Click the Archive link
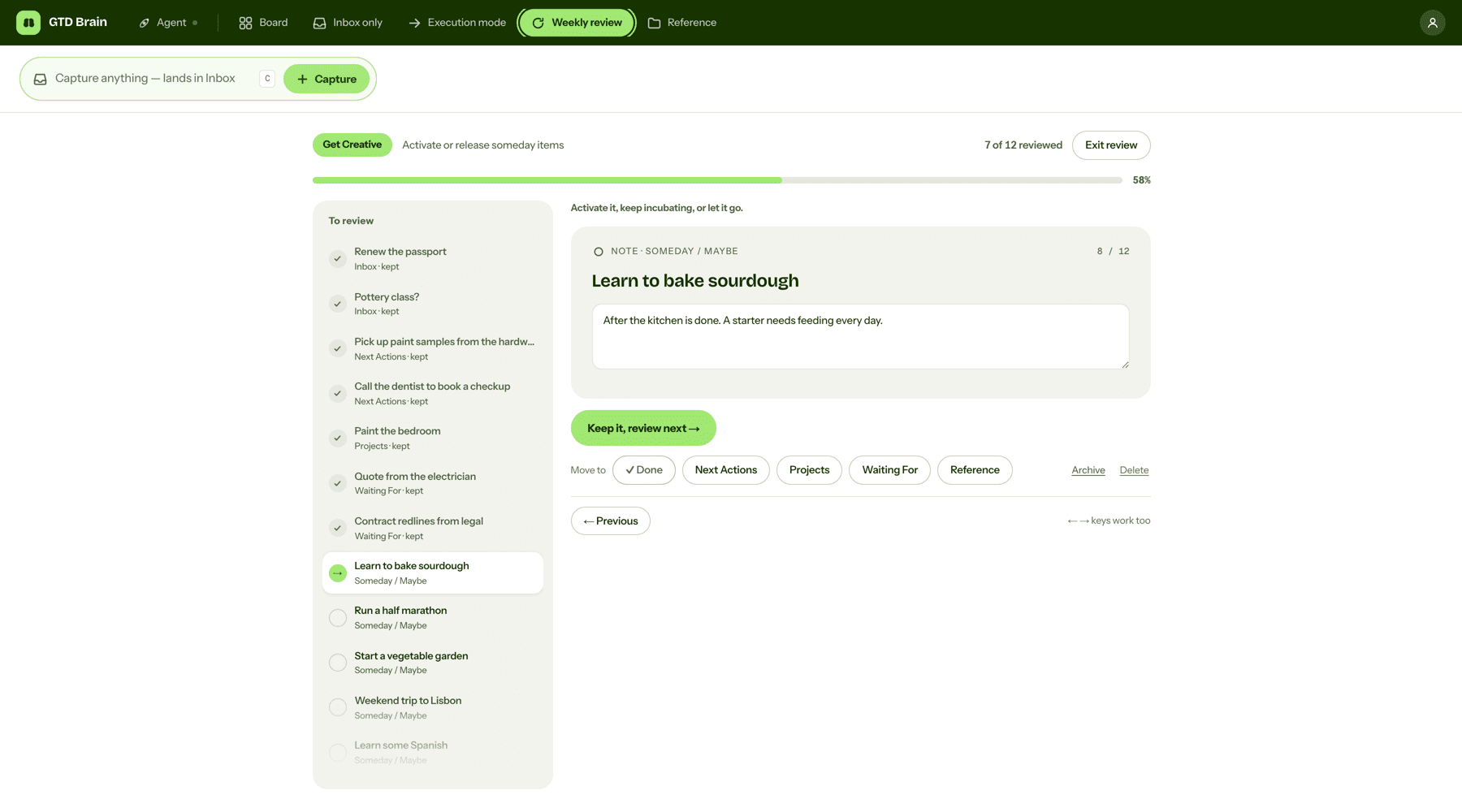Image resolution: width=1462 pixels, height=812 pixels. [x=1088, y=470]
